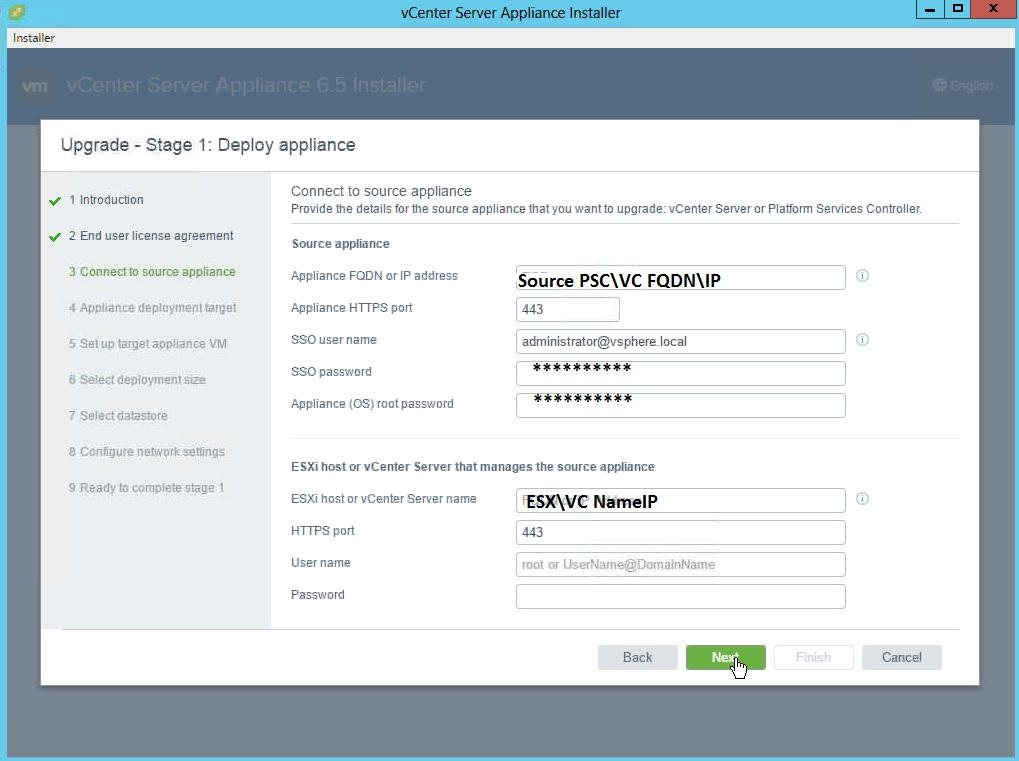Screen dimensions: 1019x761
Task: Focus the Appliance FQDN or IP address field
Action: (x=680, y=278)
